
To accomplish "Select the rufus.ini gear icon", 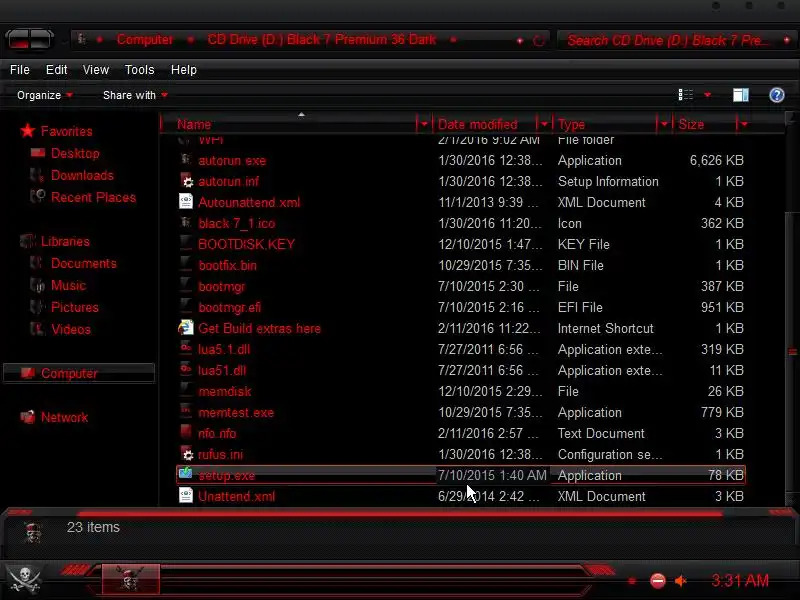I will click(187, 454).
